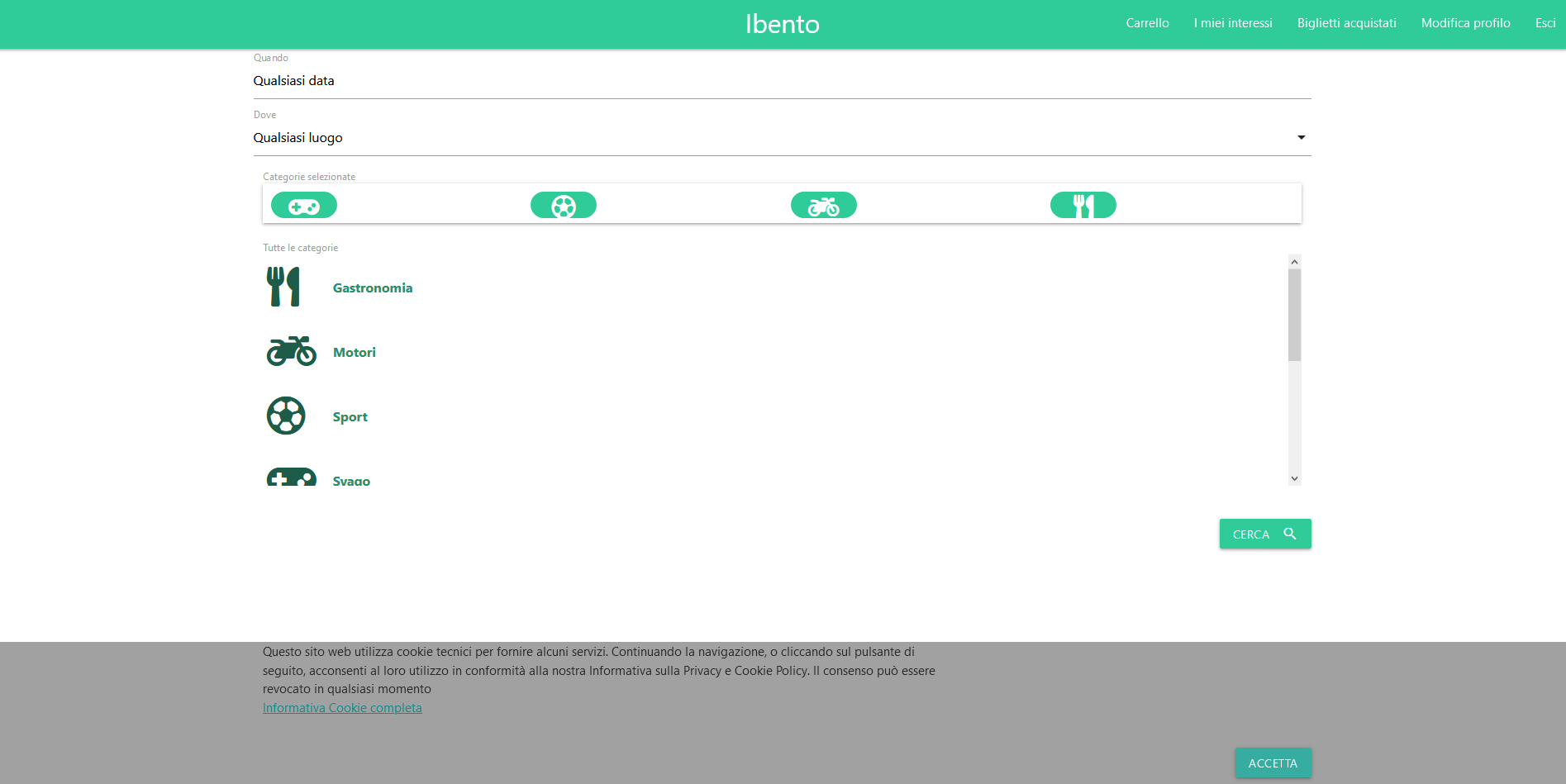Image resolution: width=1566 pixels, height=784 pixels.
Task: Open the Dove location dropdown arrow
Action: [1301, 138]
